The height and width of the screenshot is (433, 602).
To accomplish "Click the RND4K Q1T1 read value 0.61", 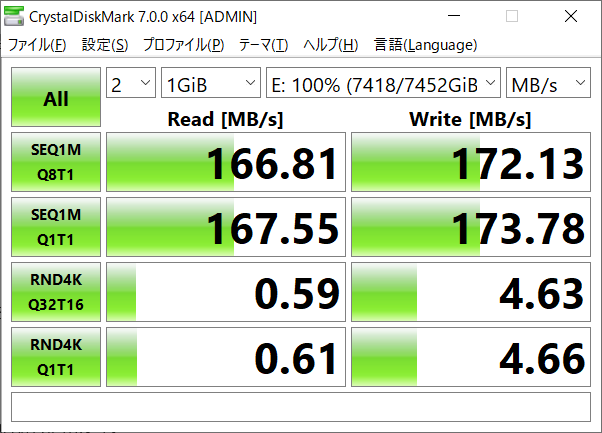I will pos(226,357).
